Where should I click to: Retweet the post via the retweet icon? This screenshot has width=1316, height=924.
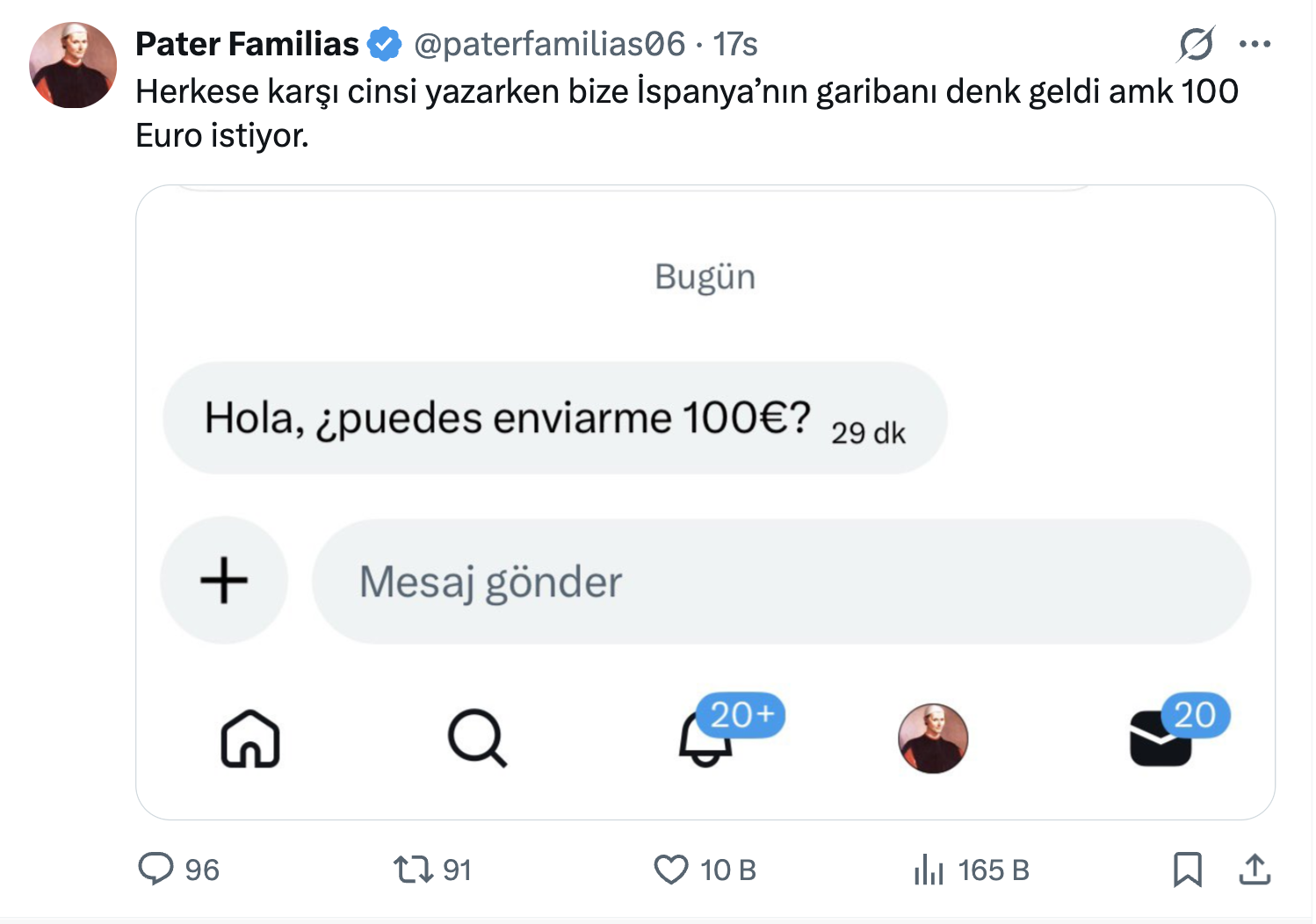point(413,869)
